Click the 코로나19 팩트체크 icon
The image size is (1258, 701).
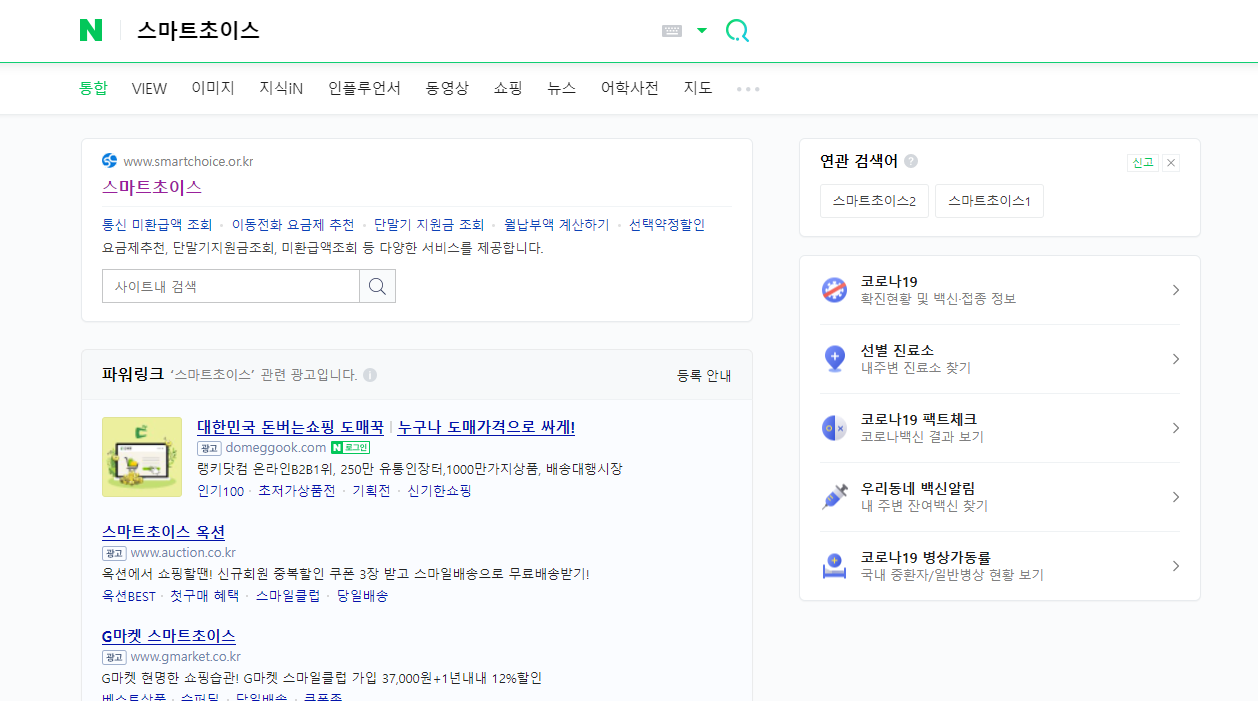(x=834, y=428)
